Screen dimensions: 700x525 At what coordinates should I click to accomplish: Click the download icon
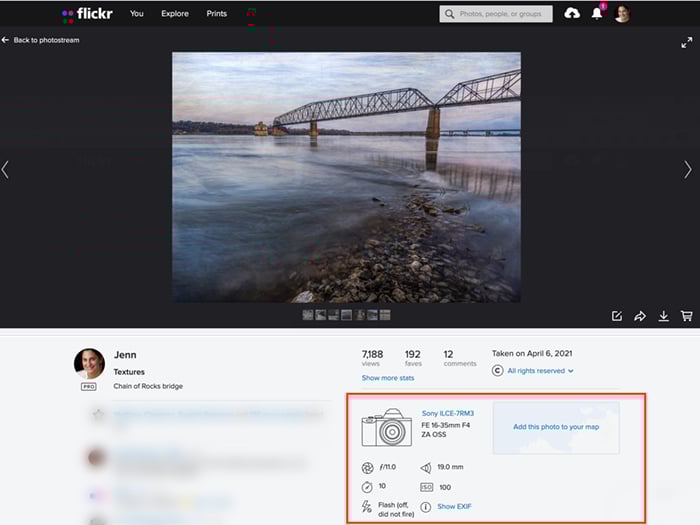pos(663,316)
